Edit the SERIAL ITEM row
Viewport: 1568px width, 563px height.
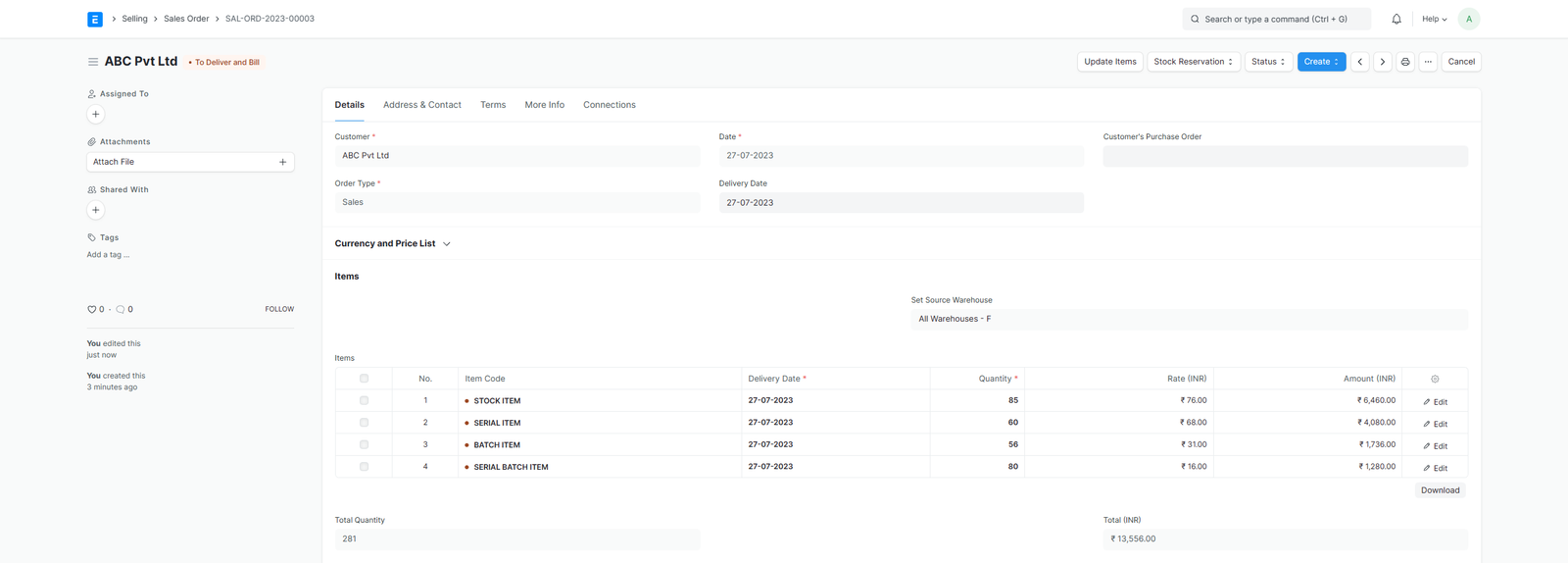point(1435,424)
